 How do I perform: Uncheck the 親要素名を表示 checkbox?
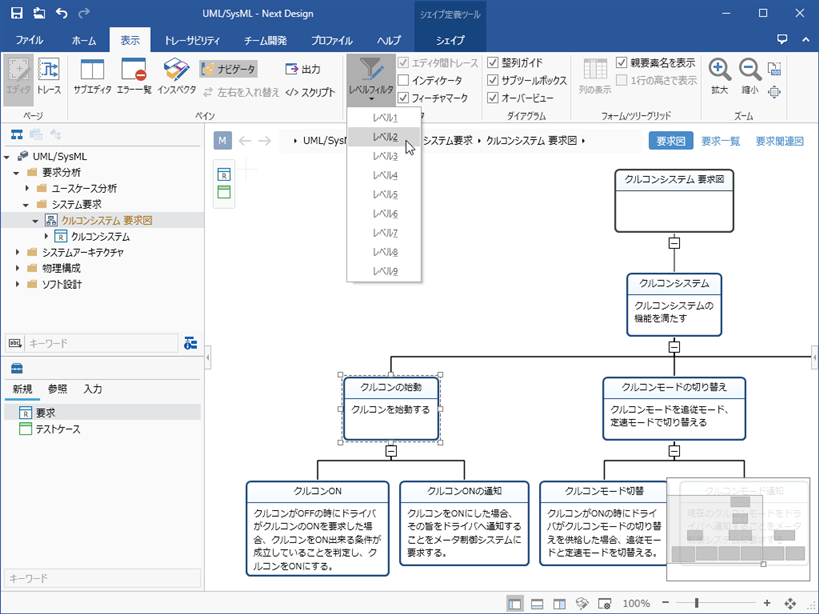click(x=622, y=63)
